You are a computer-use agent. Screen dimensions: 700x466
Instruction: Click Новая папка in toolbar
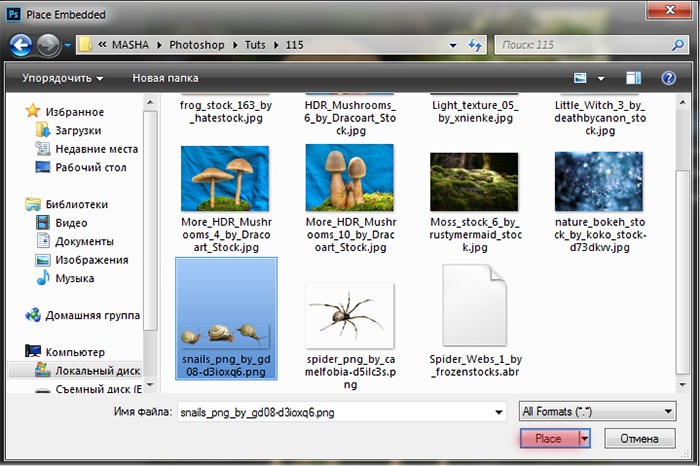[165, 78]
